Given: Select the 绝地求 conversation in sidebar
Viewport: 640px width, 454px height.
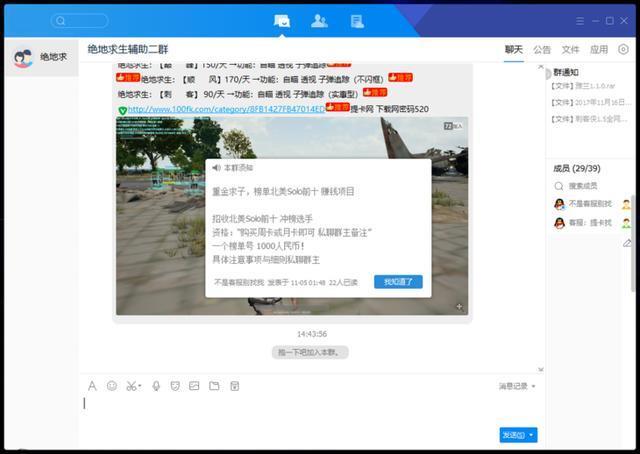Looking at the screenshot, I should click(x=41, y=58).
